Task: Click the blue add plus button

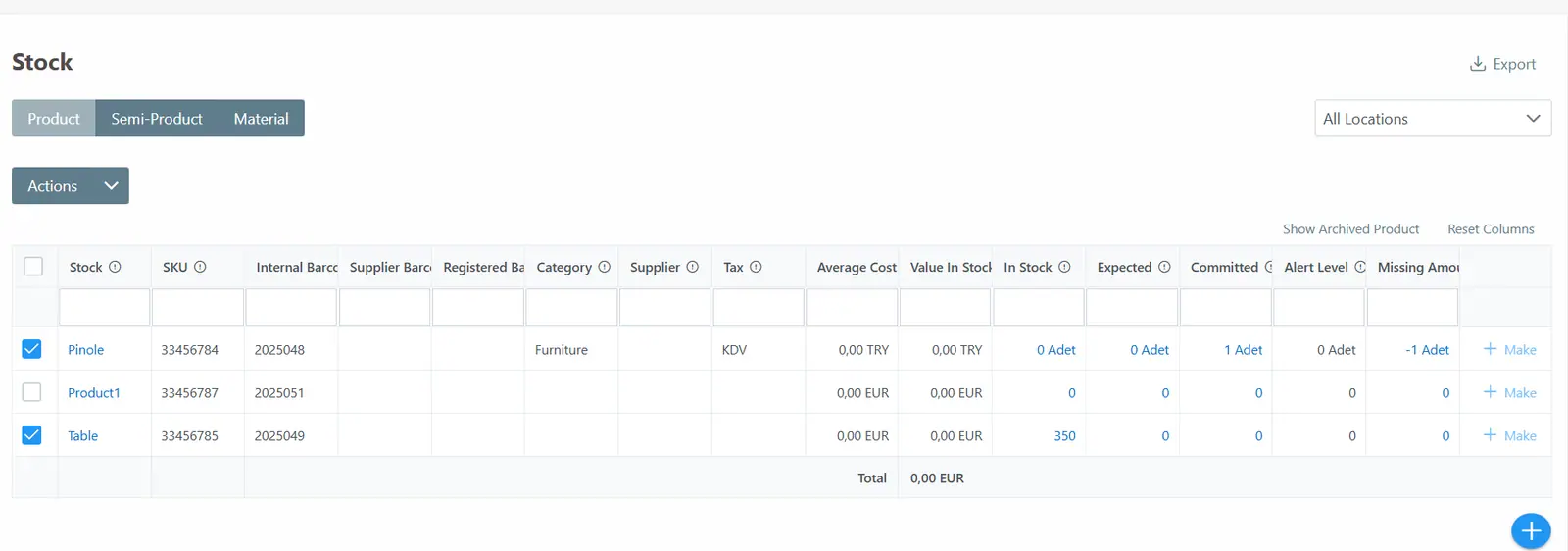Action: [x=1531, y=531]
